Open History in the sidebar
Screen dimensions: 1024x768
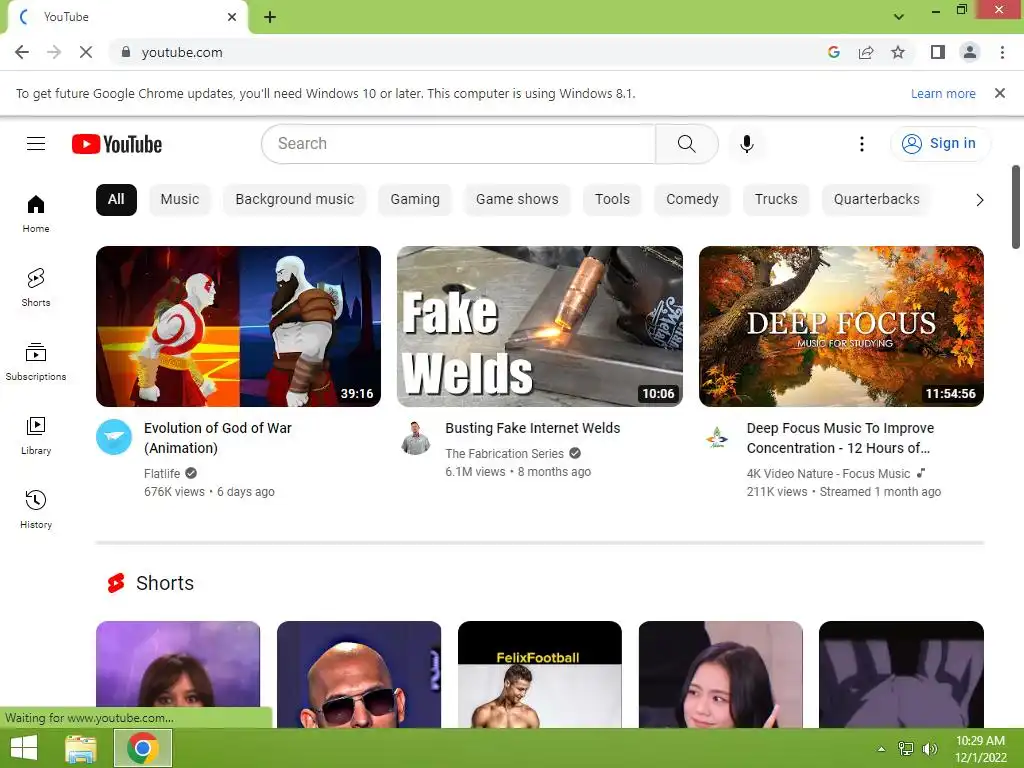(36, 510)
